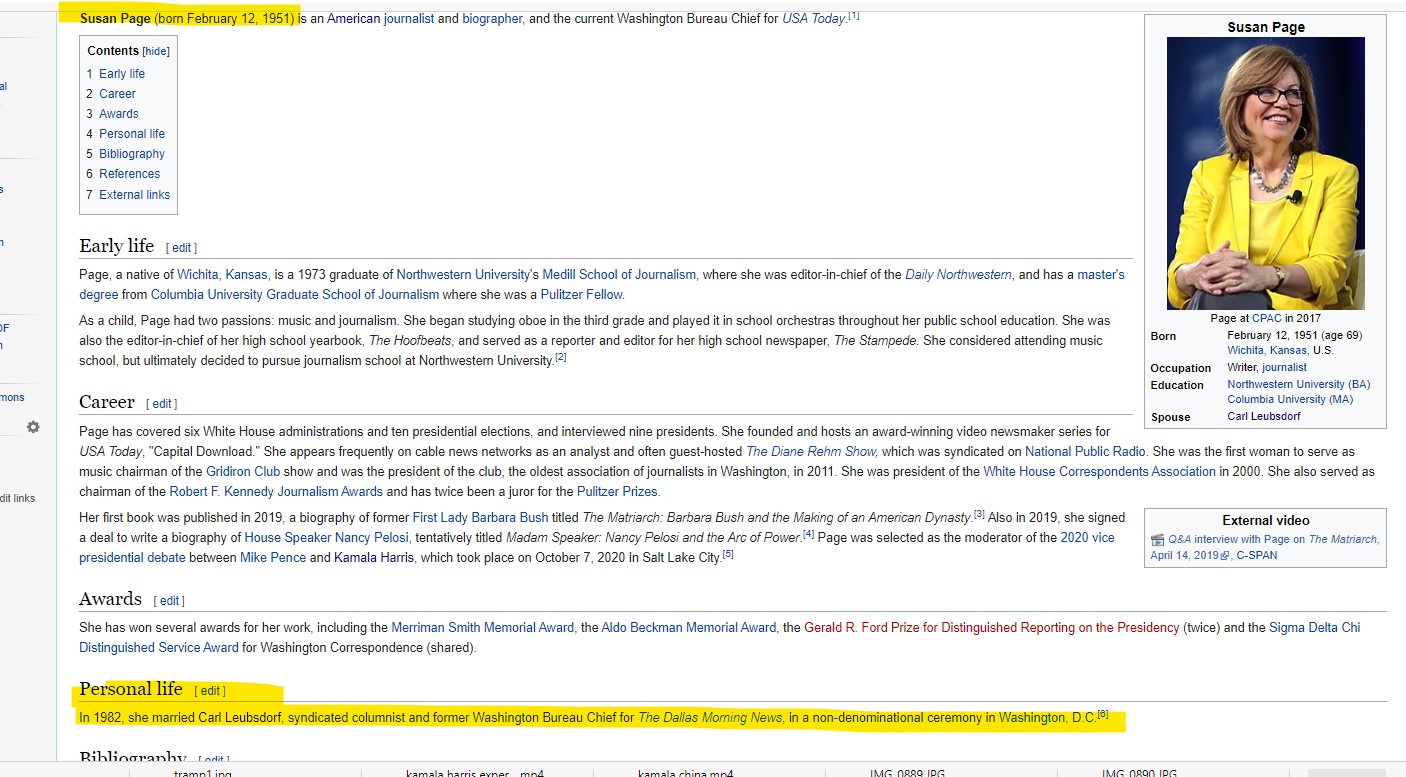Open The Dallas Morning News link

710,718
